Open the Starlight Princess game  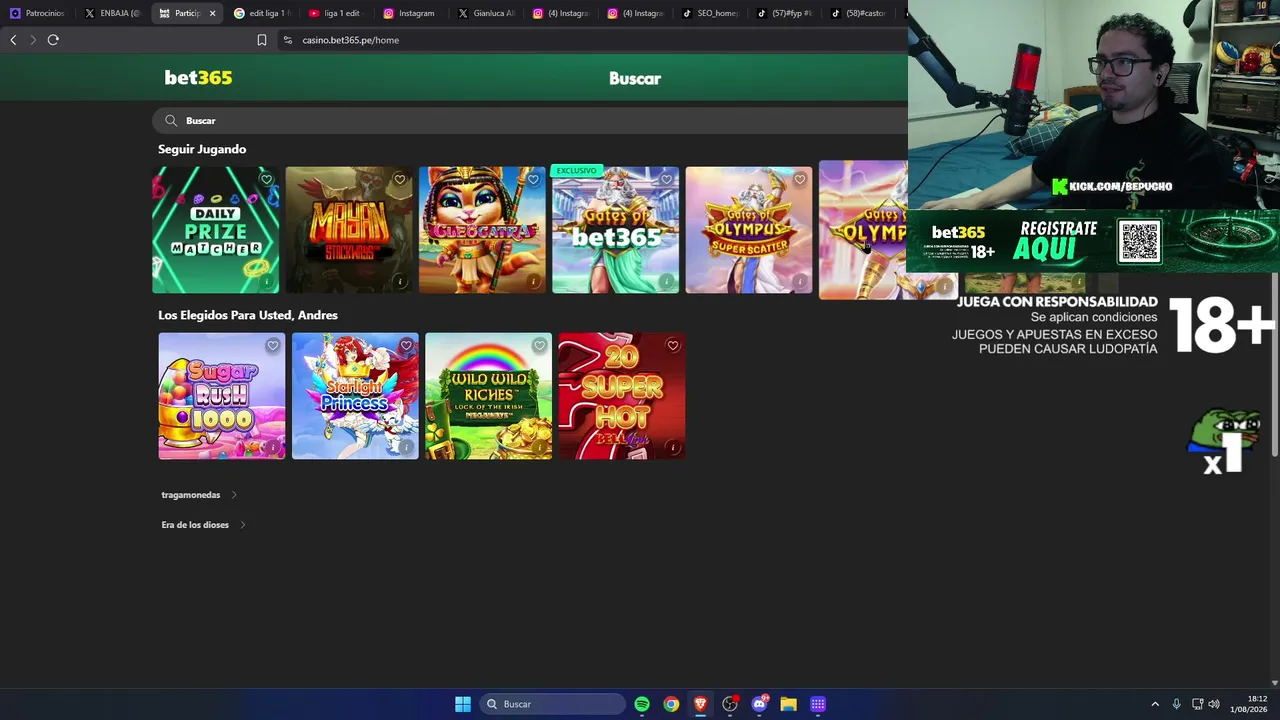[x=355, y=396]
